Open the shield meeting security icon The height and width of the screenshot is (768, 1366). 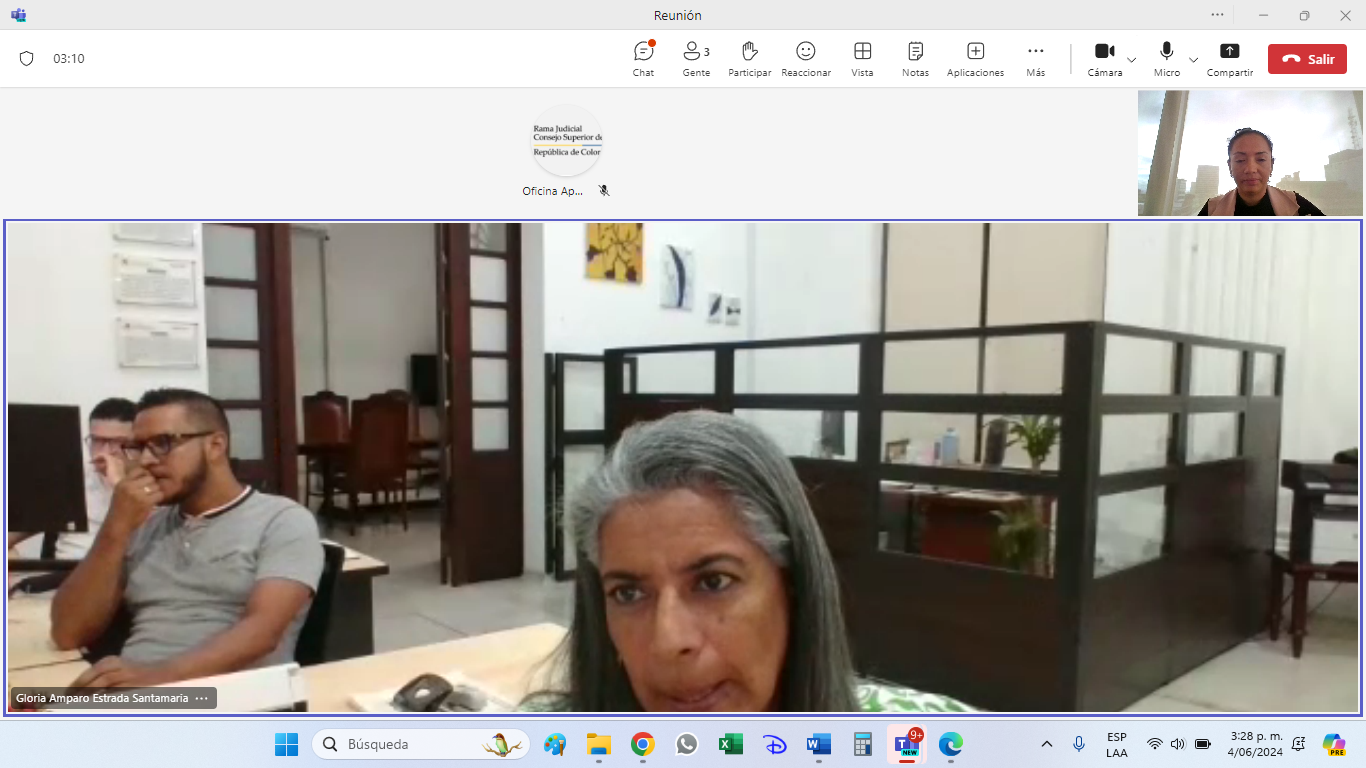click(x=27, y=59)
